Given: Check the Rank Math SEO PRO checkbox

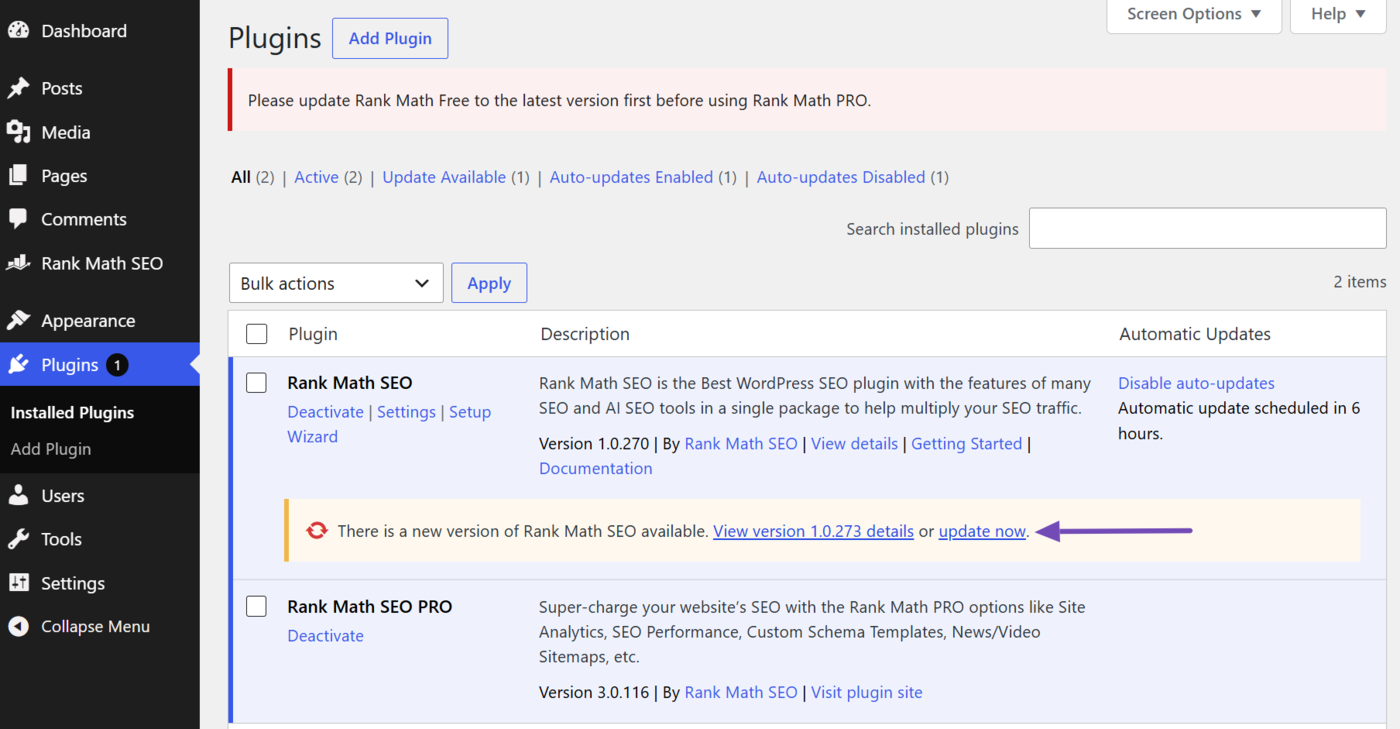Looking at the screenshot, I should tap(257, 606).
